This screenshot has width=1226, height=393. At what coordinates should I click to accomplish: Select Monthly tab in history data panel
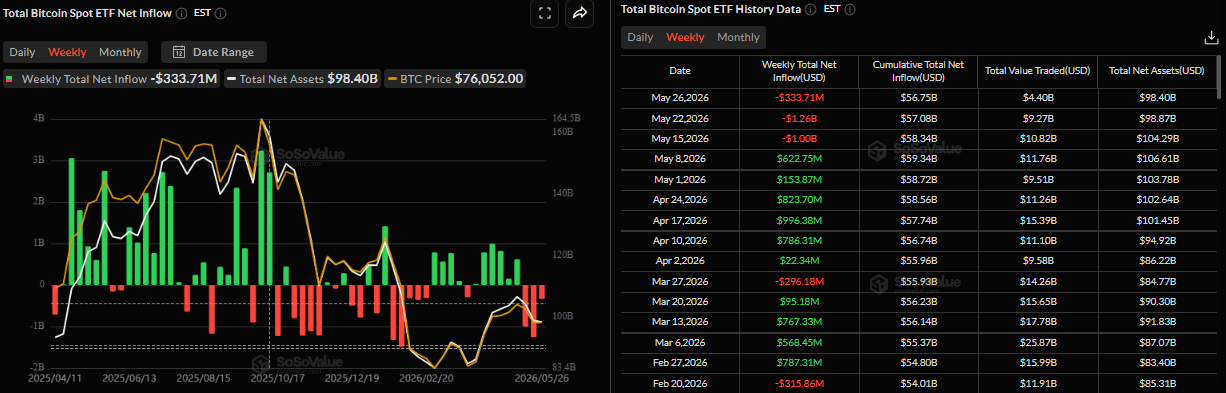pos(738,37)
